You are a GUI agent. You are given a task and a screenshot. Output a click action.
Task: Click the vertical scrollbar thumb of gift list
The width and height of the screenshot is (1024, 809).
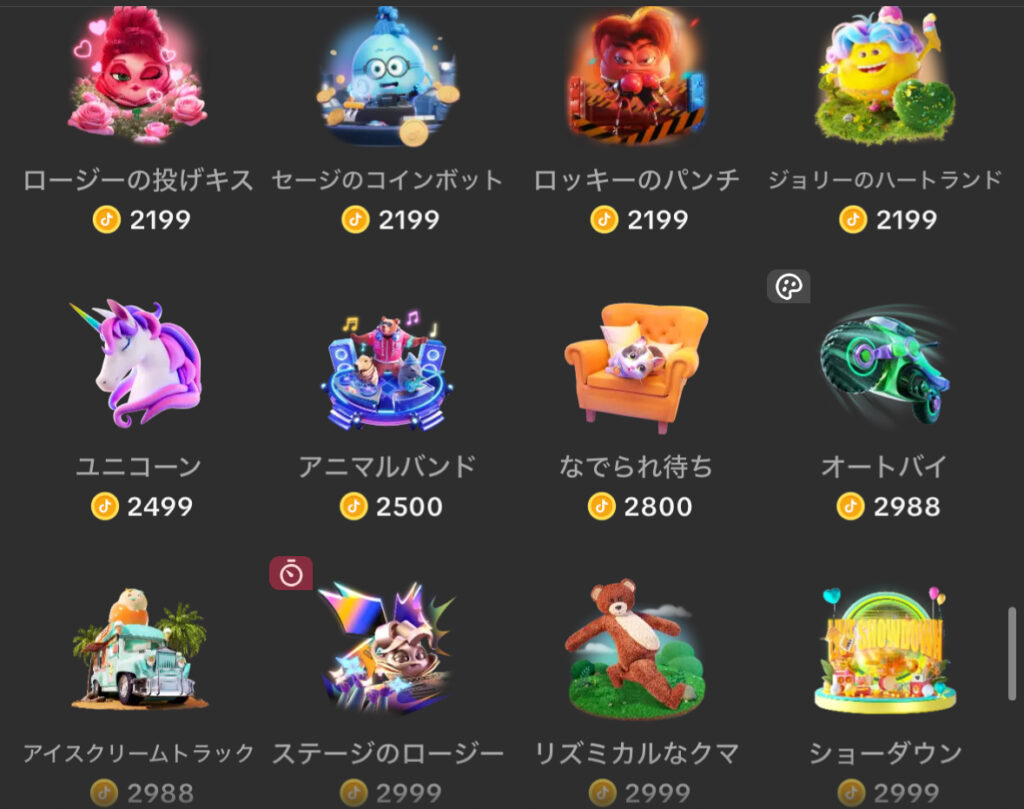point(1012,654)
